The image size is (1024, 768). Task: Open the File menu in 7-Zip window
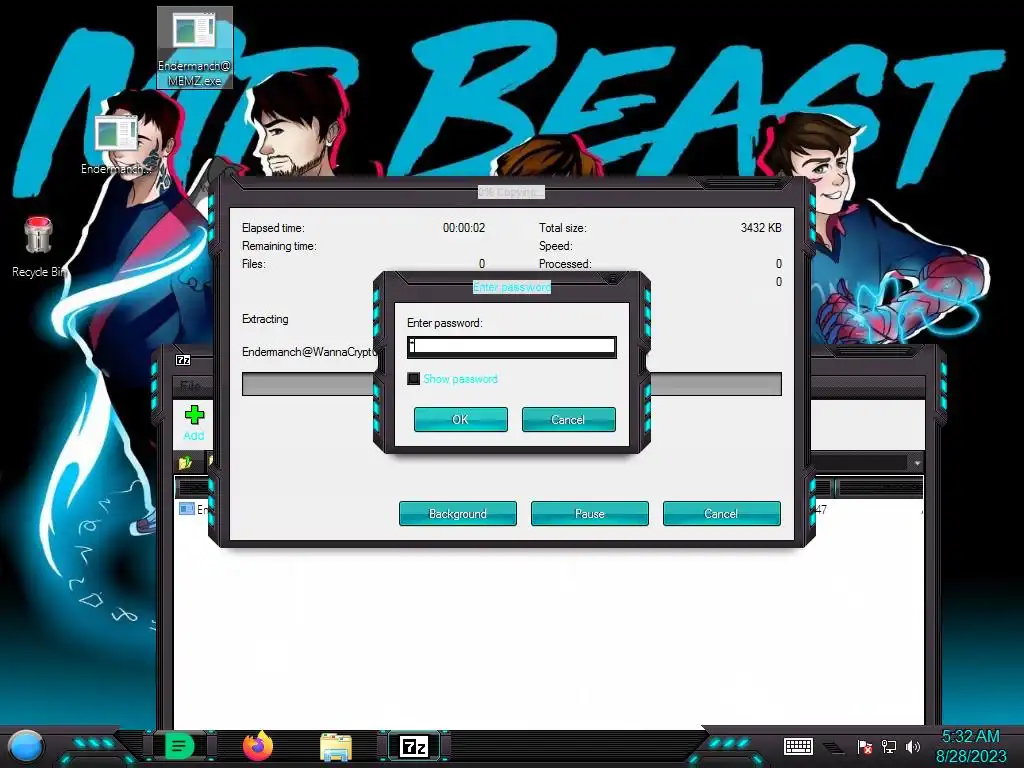click(190, 385)
